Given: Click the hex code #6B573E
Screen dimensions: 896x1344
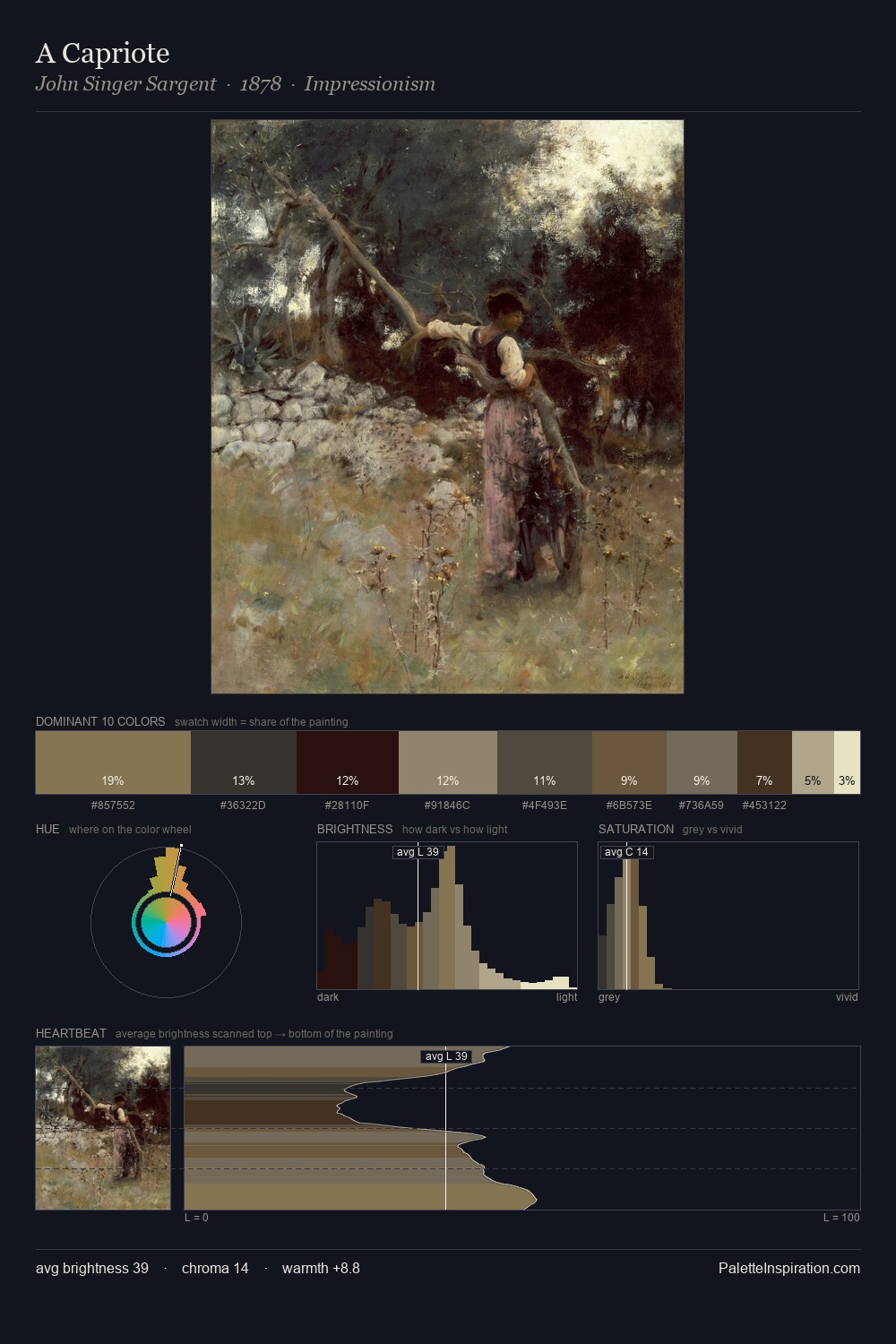Looking at the screenshot, I should tap(629, 806).
